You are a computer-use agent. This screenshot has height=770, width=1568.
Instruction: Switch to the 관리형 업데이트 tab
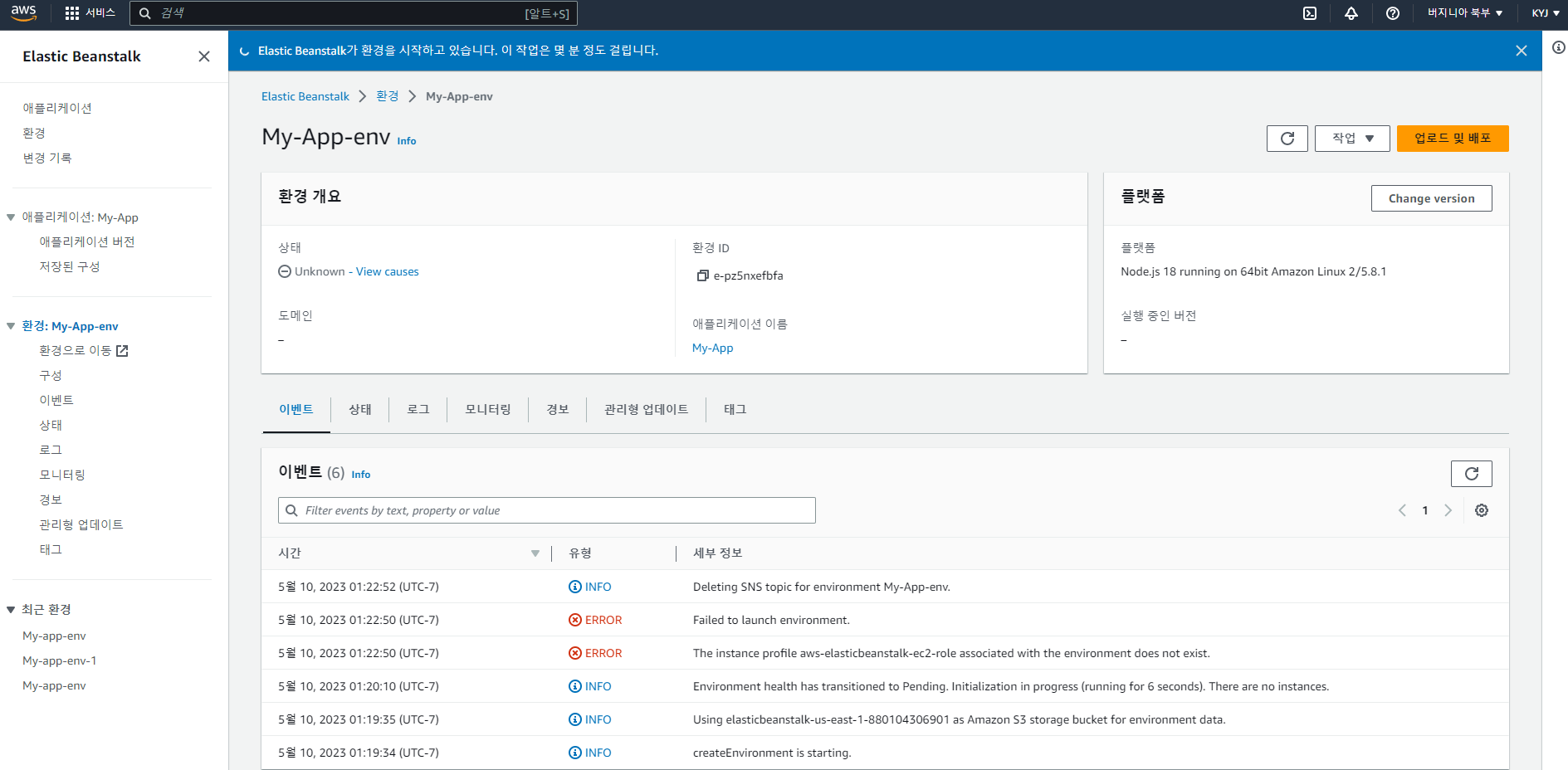coord(647,410)
